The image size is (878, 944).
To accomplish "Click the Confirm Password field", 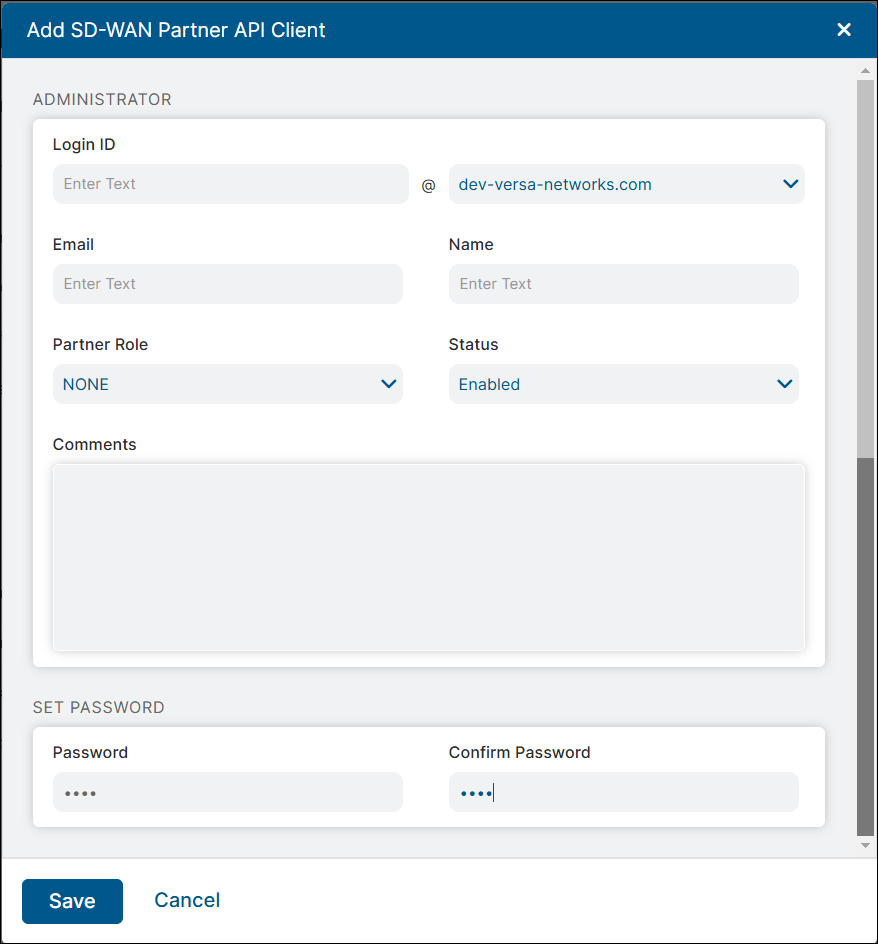I will click(x=623, y=792).
